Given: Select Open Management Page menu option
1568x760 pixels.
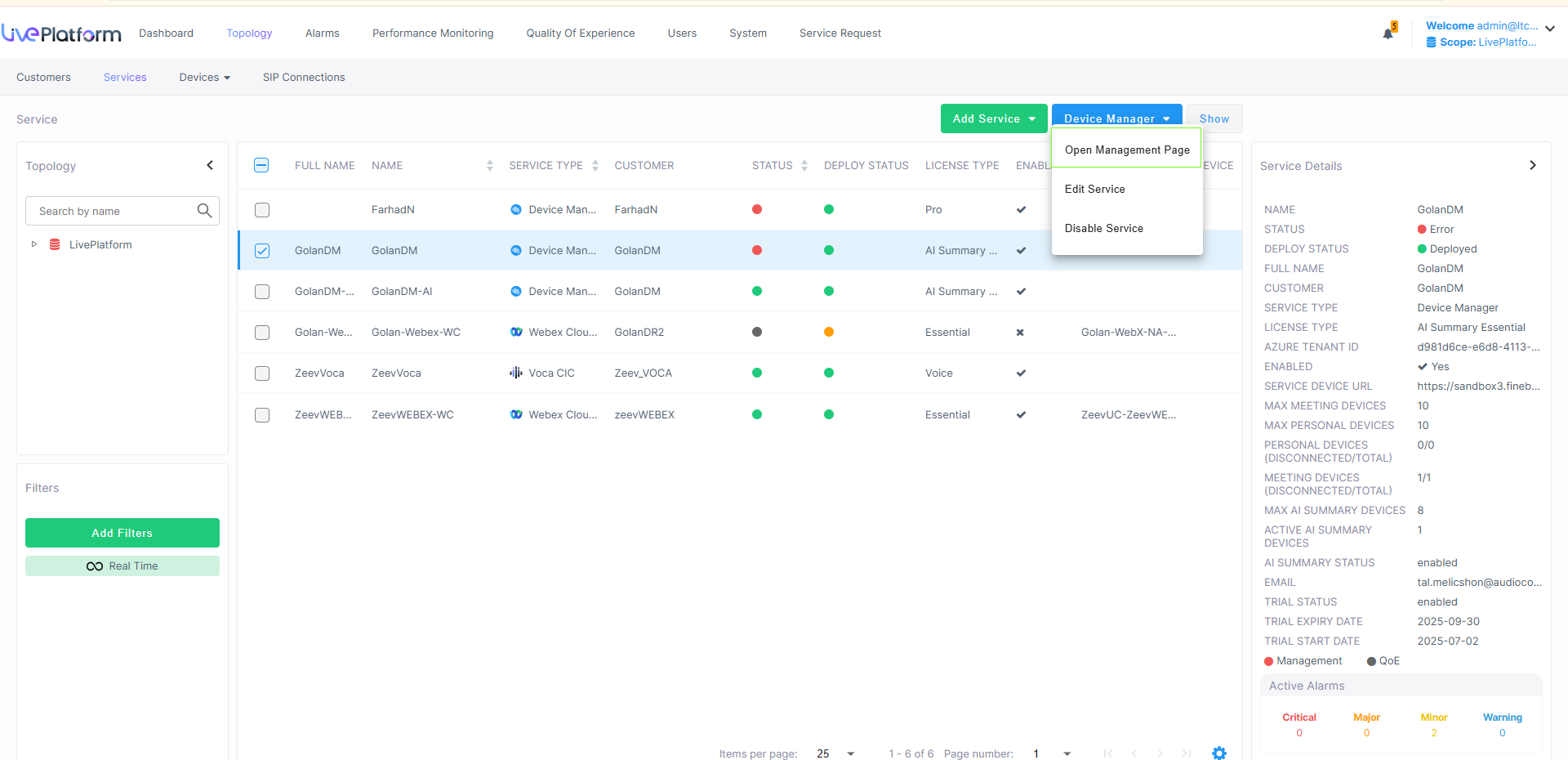Looking at the screenshot, I should (x=1126, y=150).
